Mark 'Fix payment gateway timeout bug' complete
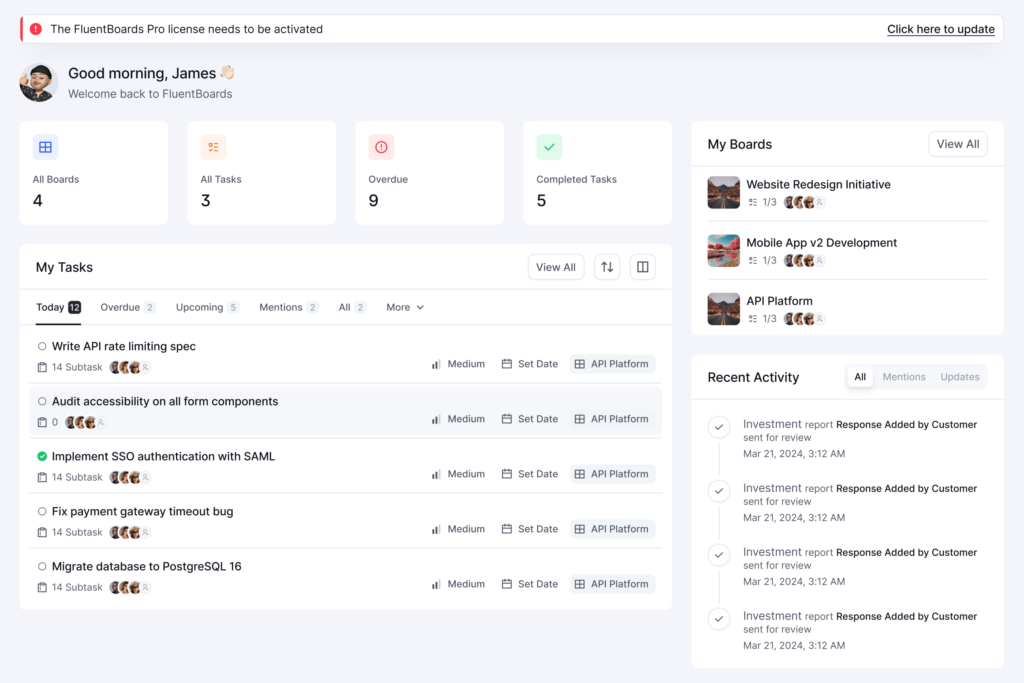Screen dimensions: 1024x683 42,511
